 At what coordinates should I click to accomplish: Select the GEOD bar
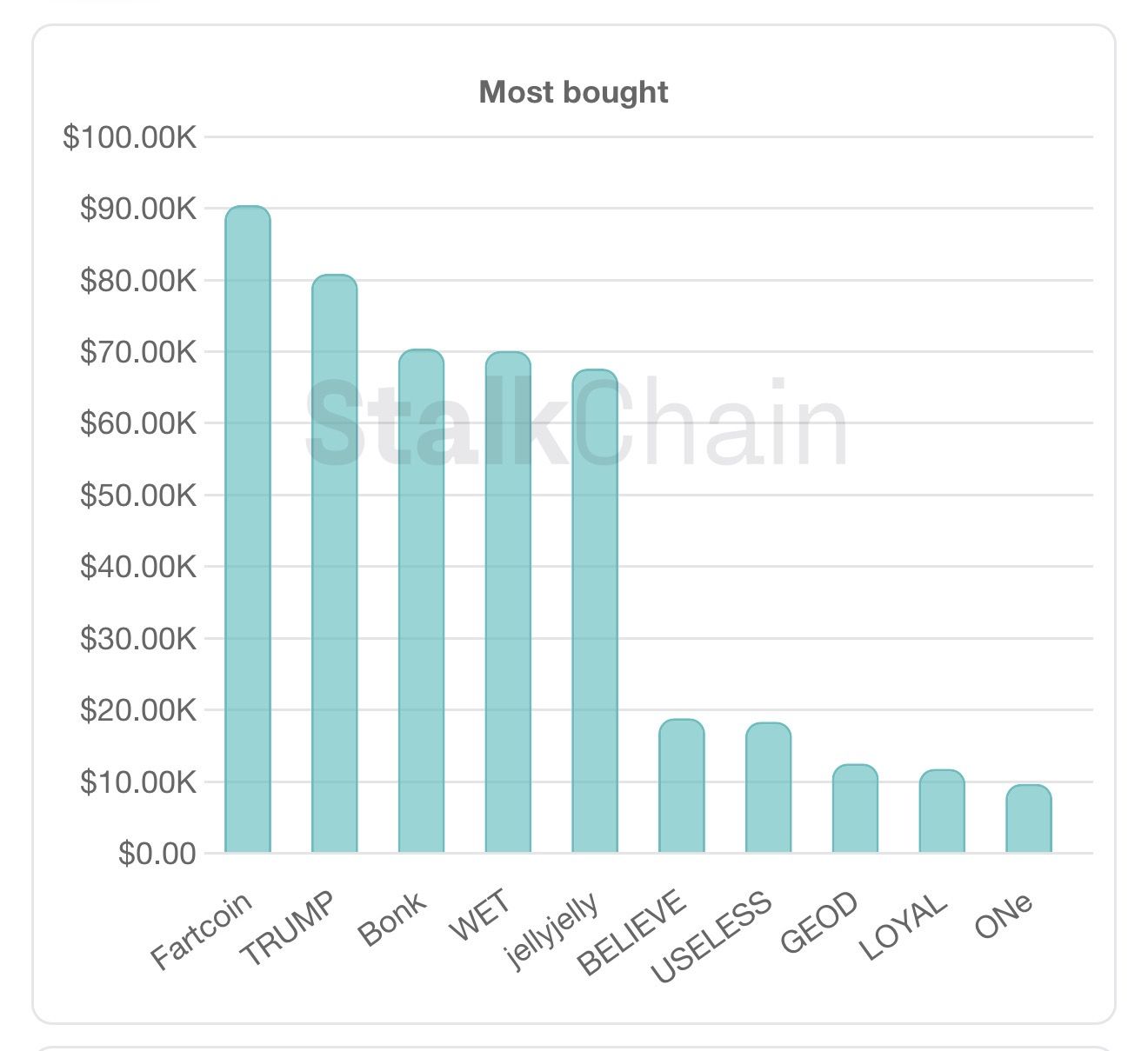pos(855,808)
